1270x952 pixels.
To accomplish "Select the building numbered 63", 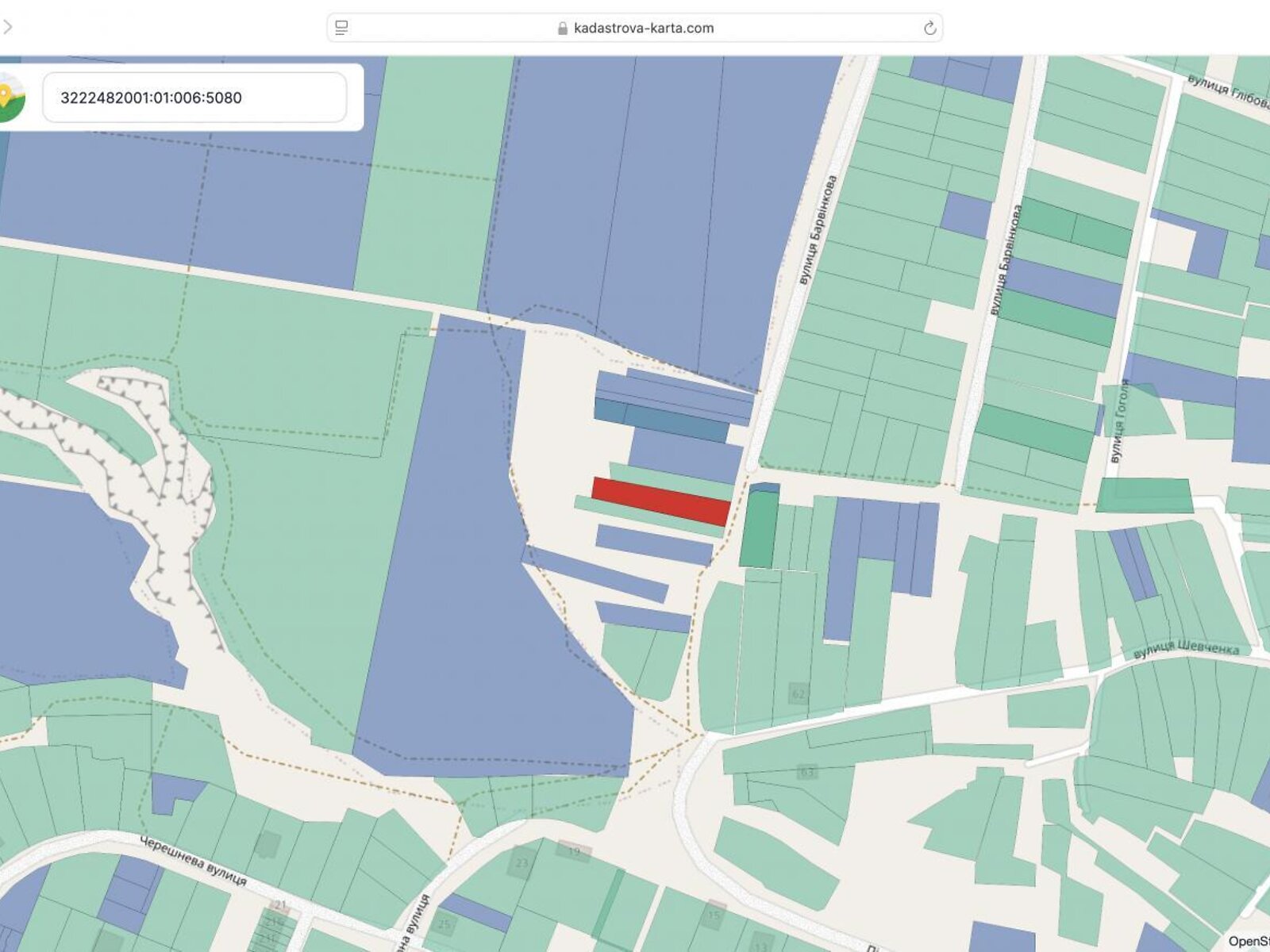I will point(807,771).
